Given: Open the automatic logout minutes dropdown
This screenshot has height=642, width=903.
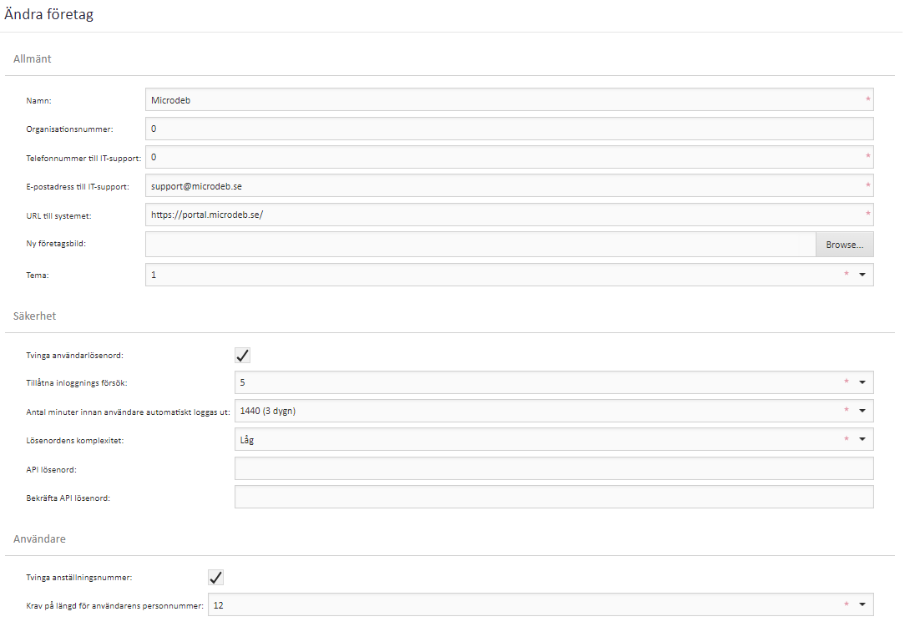Looking at the screenshot, I should click(862, 411).
